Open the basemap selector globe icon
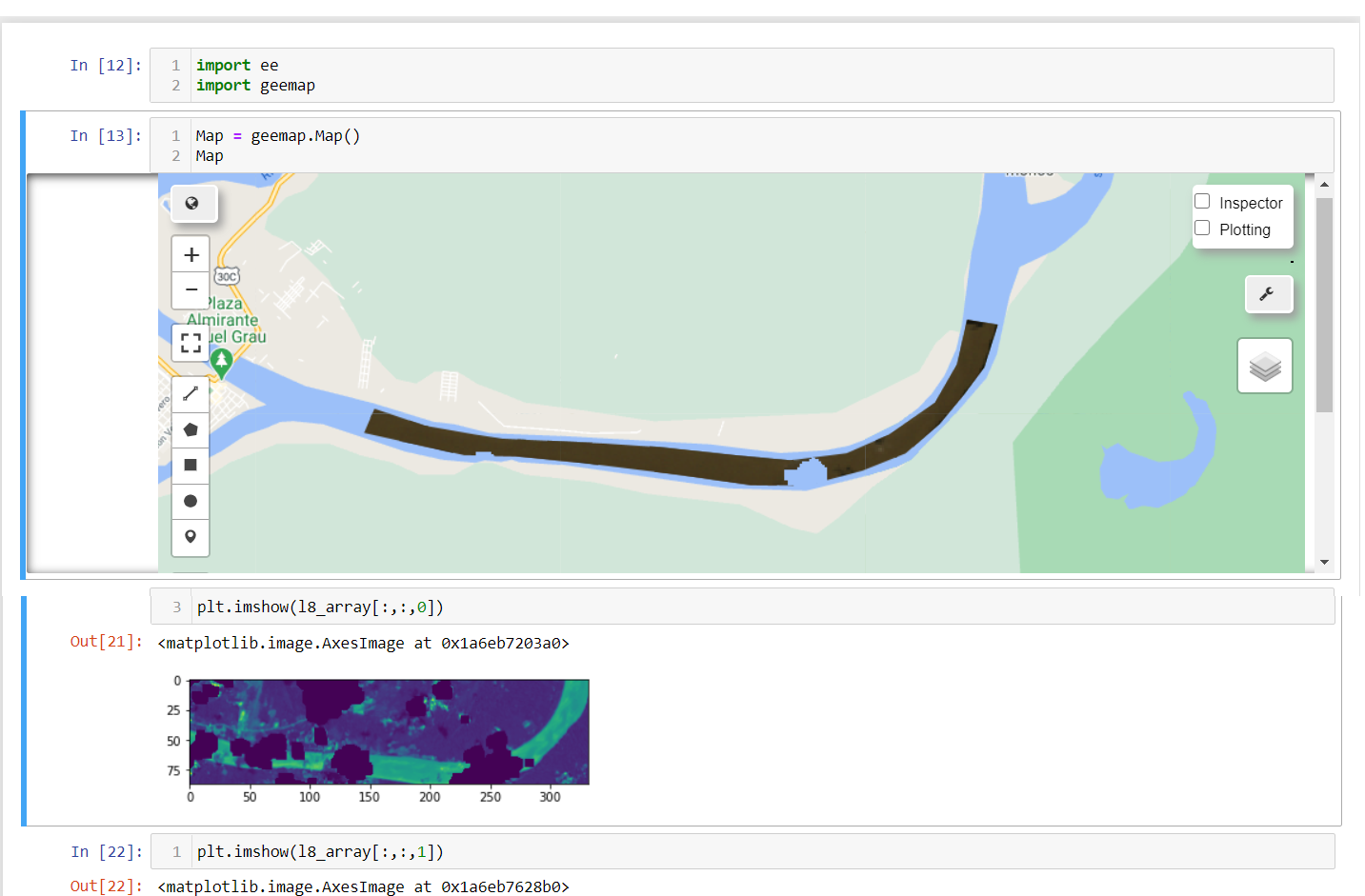1365x896 pixels. coord(192,203)
